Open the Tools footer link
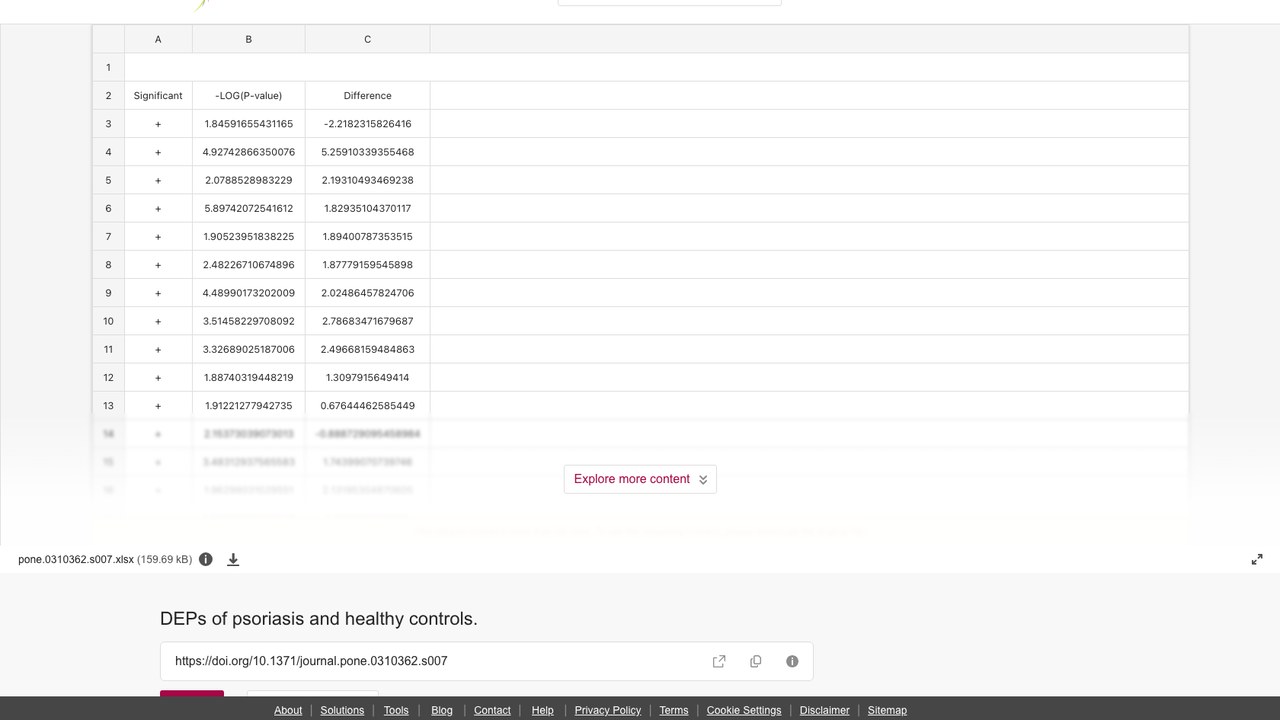1280x720 pixels. pos(396,710)
